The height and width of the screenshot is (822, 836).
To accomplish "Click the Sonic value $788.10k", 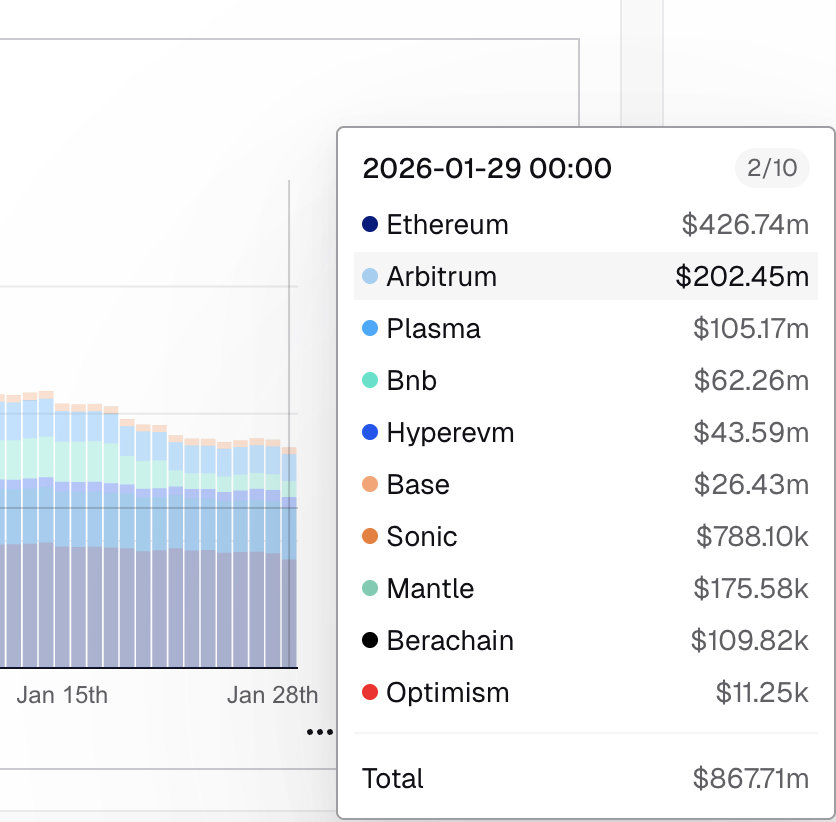I will 752,536.
